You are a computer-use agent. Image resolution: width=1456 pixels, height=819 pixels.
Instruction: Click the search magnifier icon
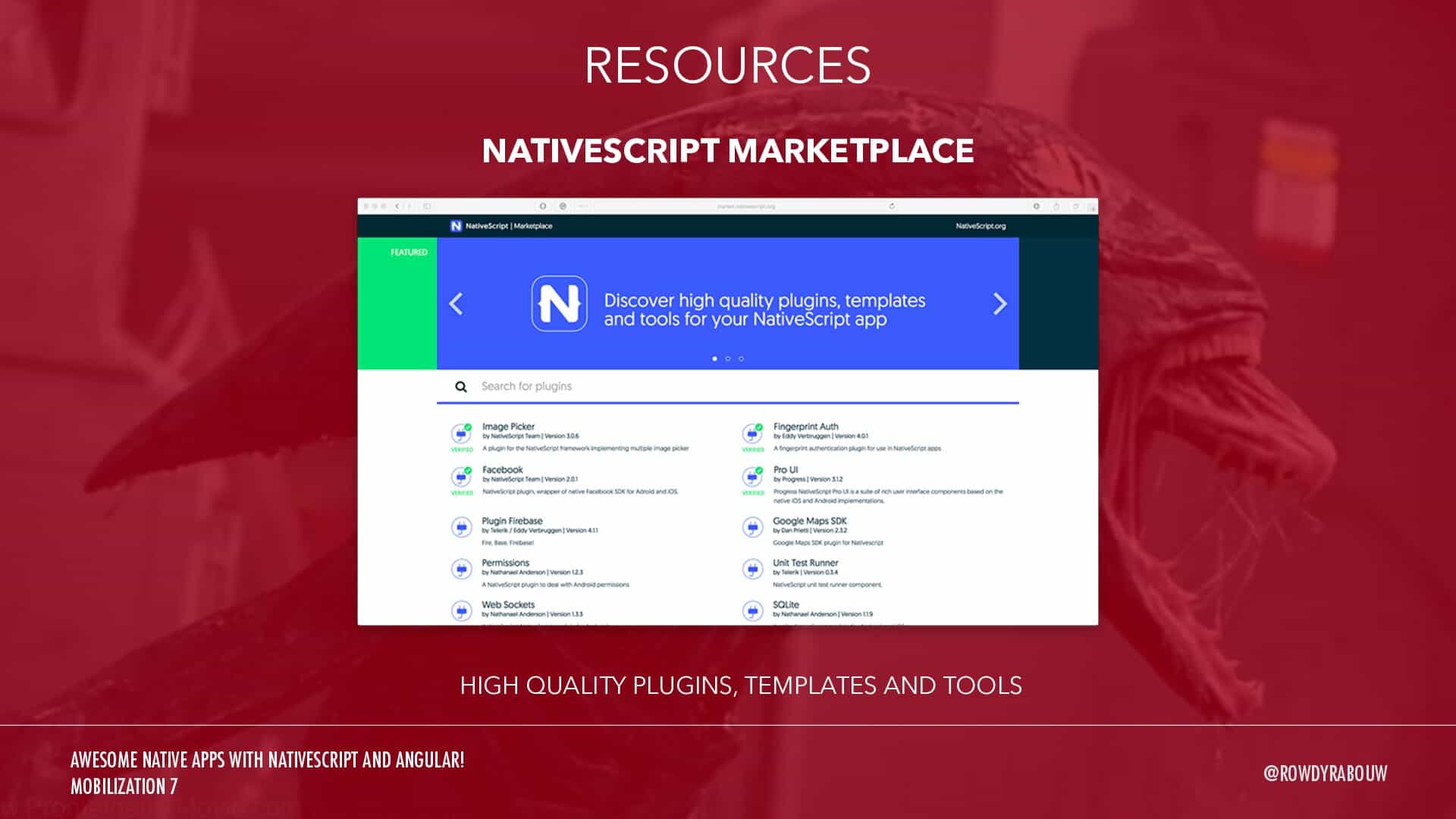pyautogui.click(x=461, y=387)
